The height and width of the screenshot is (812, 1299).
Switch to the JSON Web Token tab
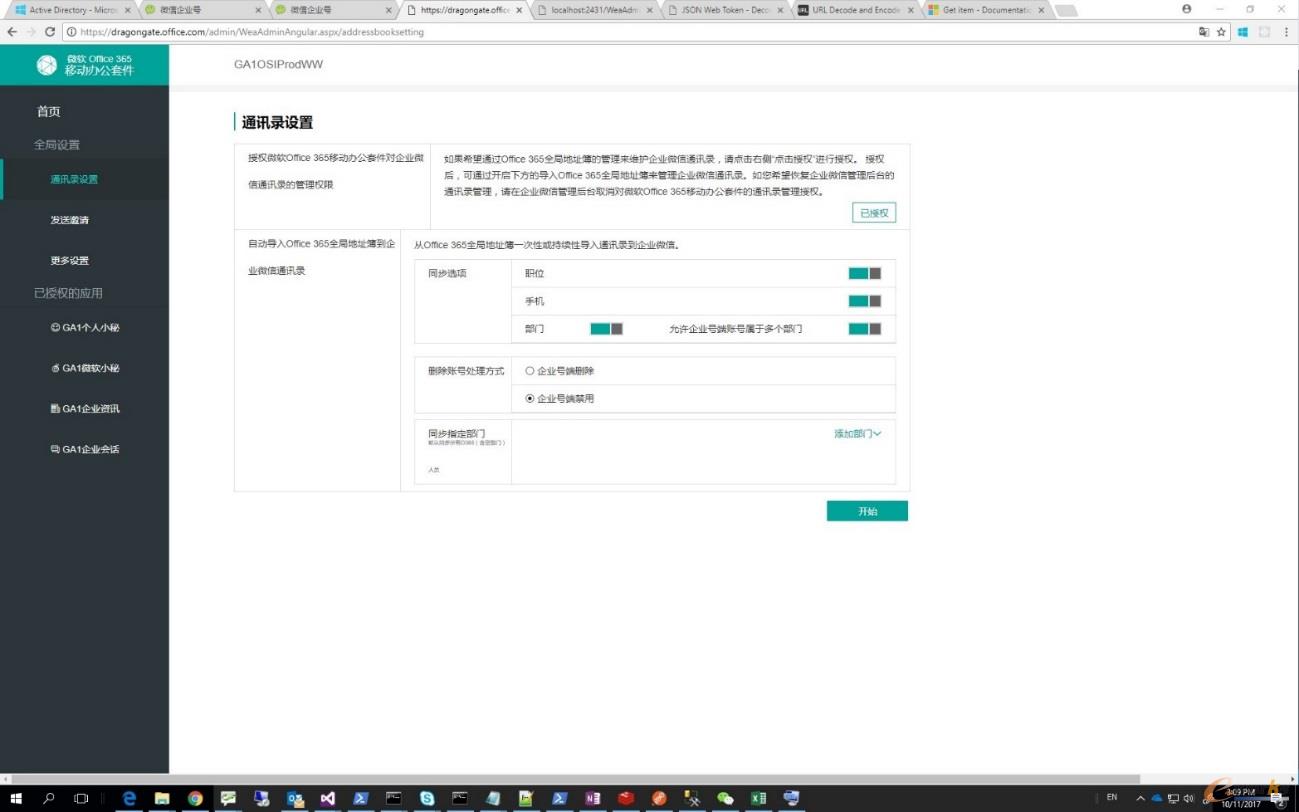point(724,10)
